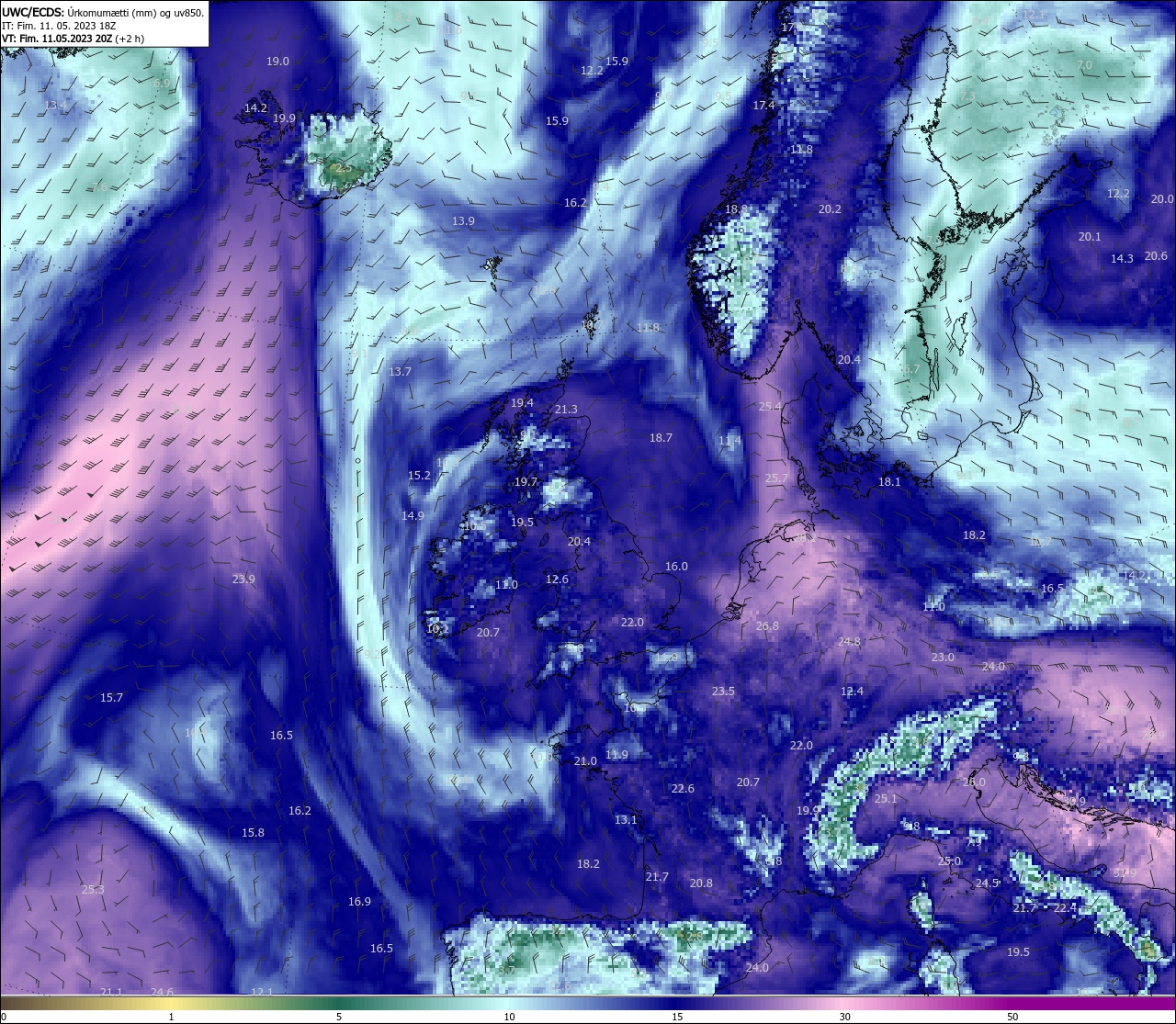Click the 15.7 value in the western Atlantic
Screen dimensions: 1176x1024
click(x=111, y=698)
